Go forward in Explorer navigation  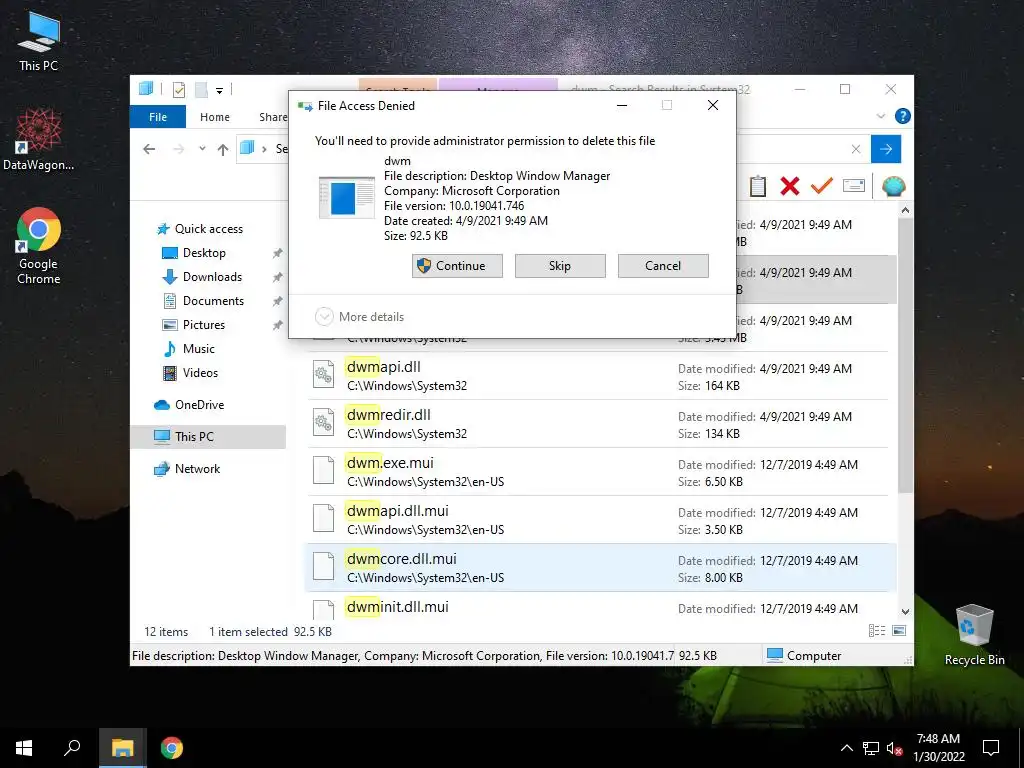(x=179, y=149)
